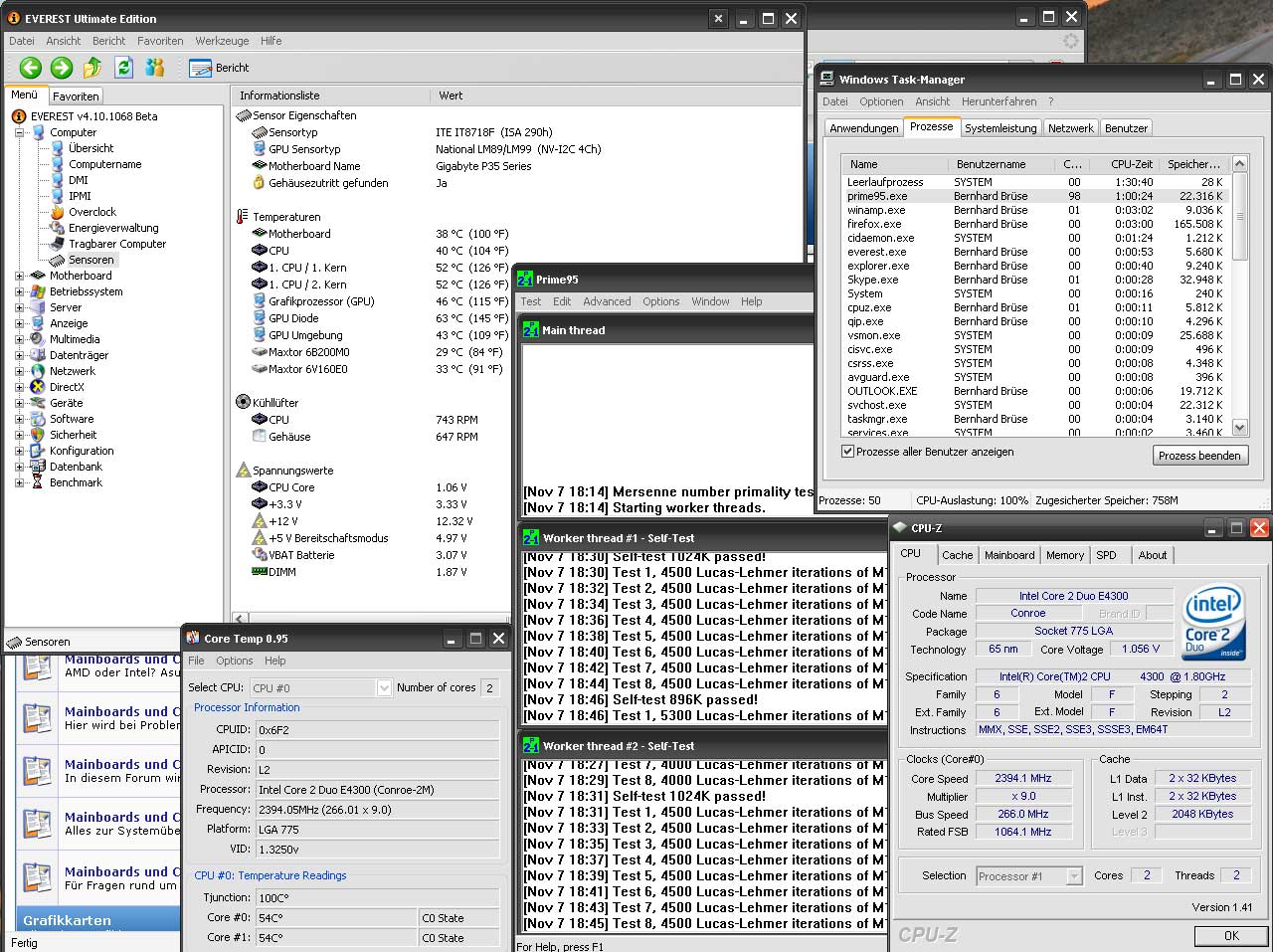Toggle 'Prozesse aller Benutzer anzeigen' checkbox
Screen dimensions: 1273x952
848,452
